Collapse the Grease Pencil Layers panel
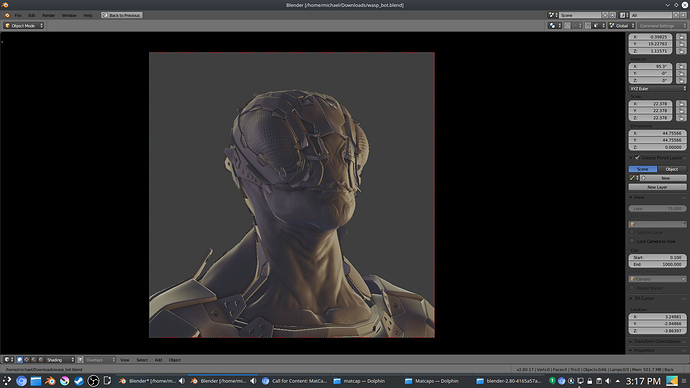690x388 pixels. (x=631, y=157)
